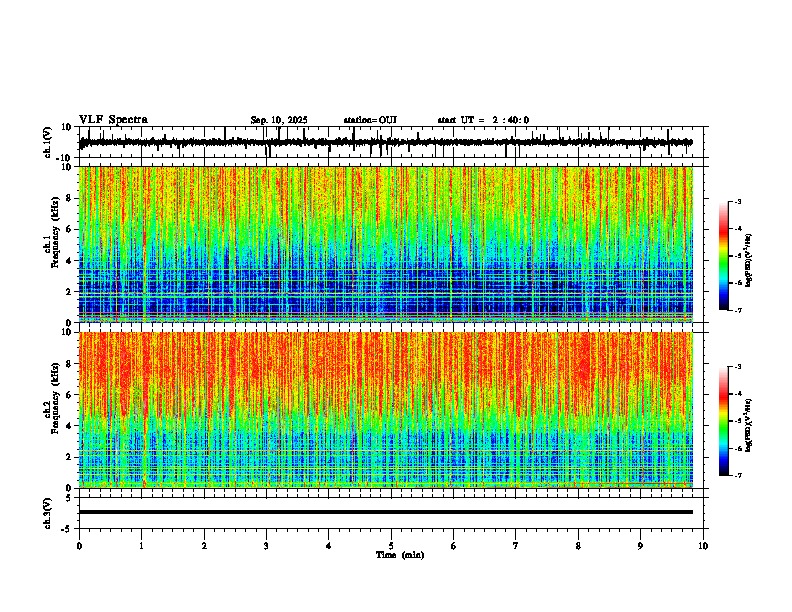Click the log(PSD) label beside ch.2 color bar
This screenshot has height=612, width=792.
pyautogui.click(x=749, y=425)
